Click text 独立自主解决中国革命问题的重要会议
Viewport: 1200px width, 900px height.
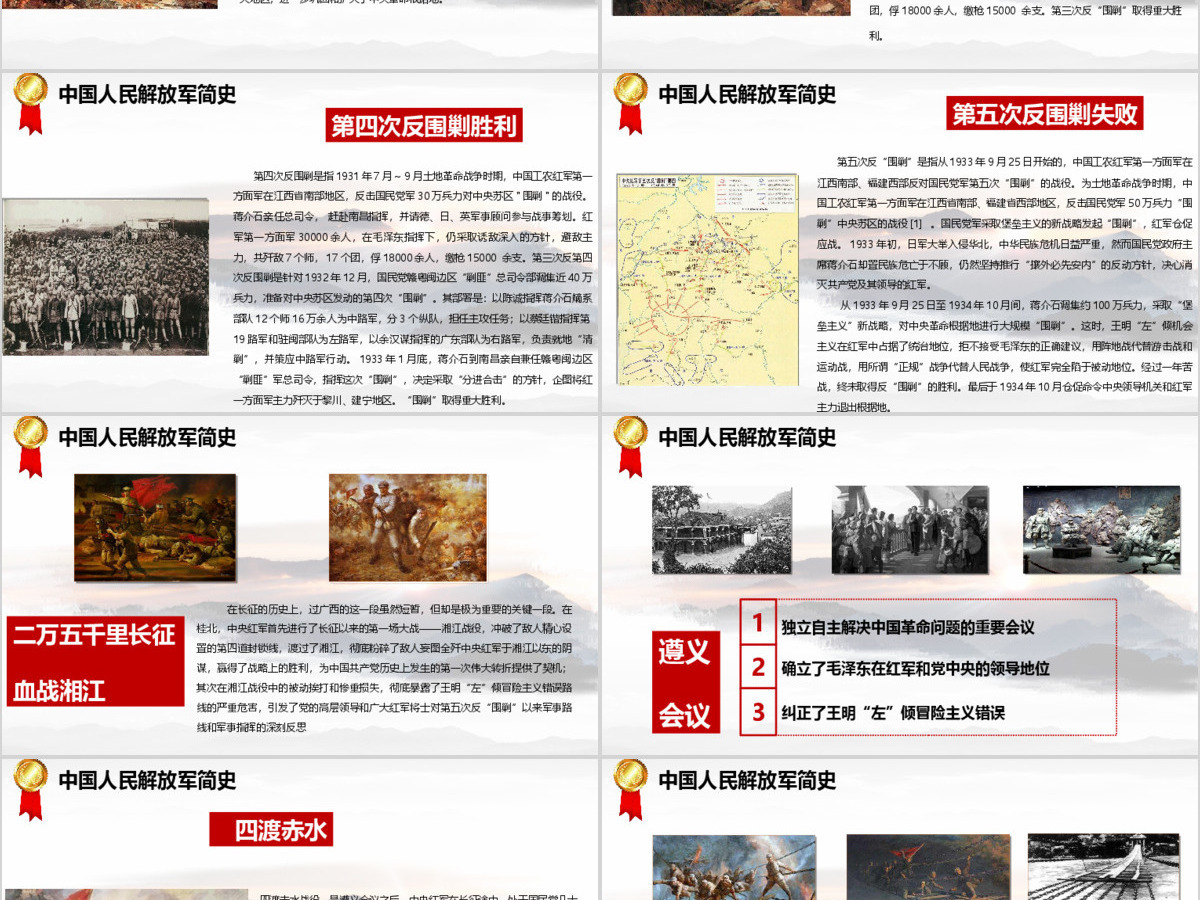pos(908,627)
